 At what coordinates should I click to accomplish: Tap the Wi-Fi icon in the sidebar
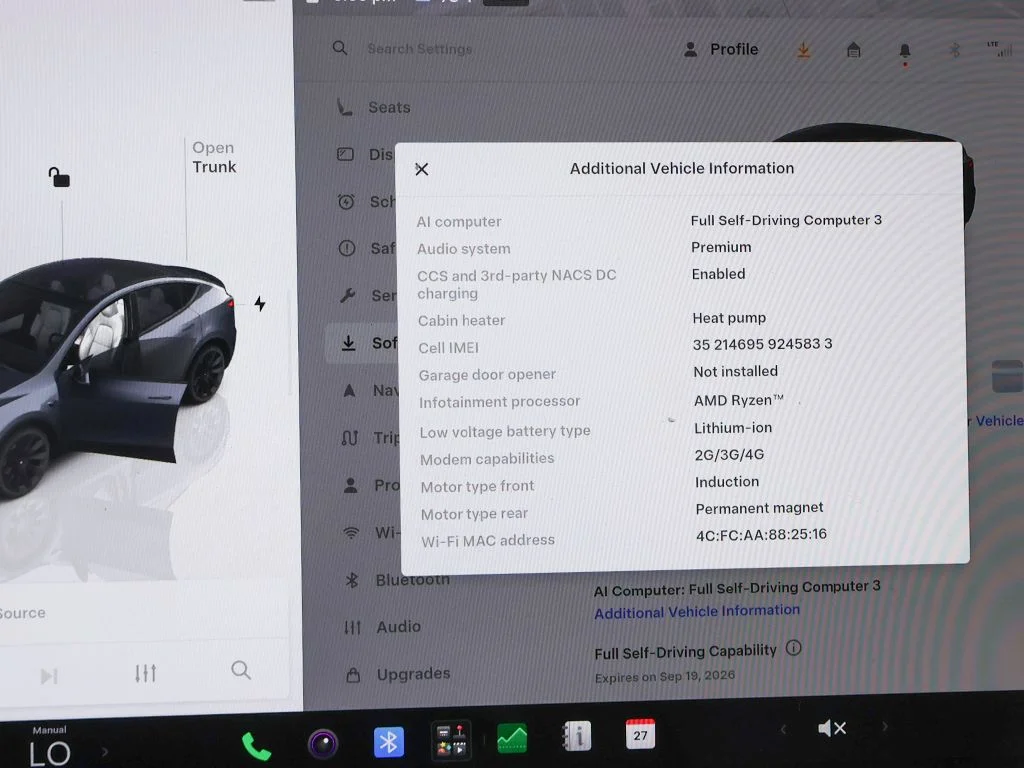[x=351, y=534]
